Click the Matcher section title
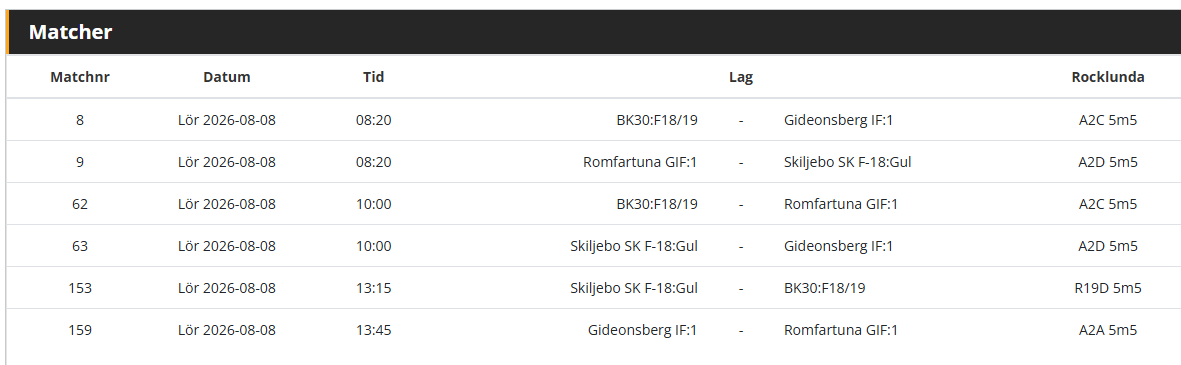 click(71, 32)
